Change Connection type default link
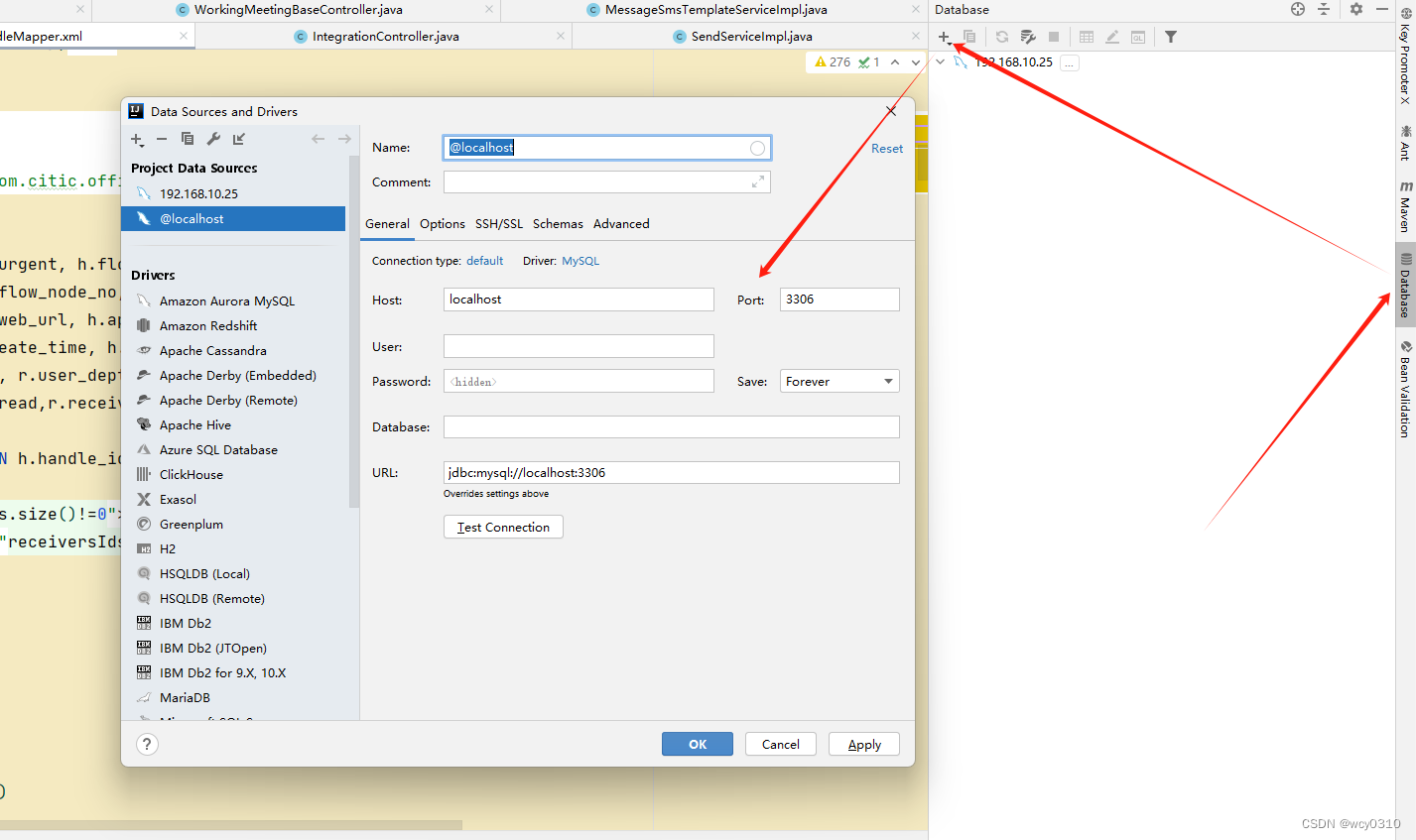 tap(484, 261)
